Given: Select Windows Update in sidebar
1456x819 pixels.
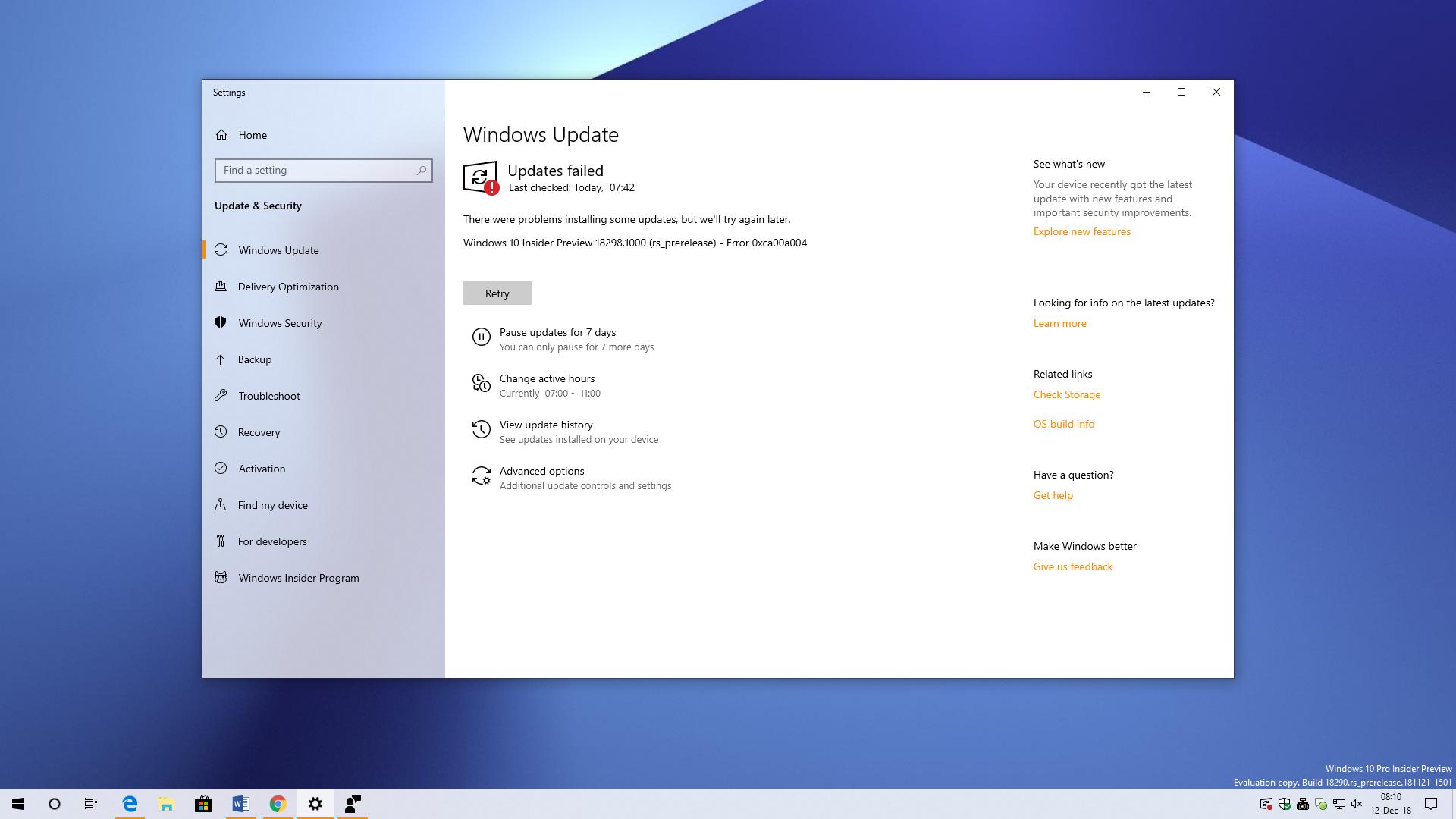Looking at the screenshot, I should click(324, 250).
